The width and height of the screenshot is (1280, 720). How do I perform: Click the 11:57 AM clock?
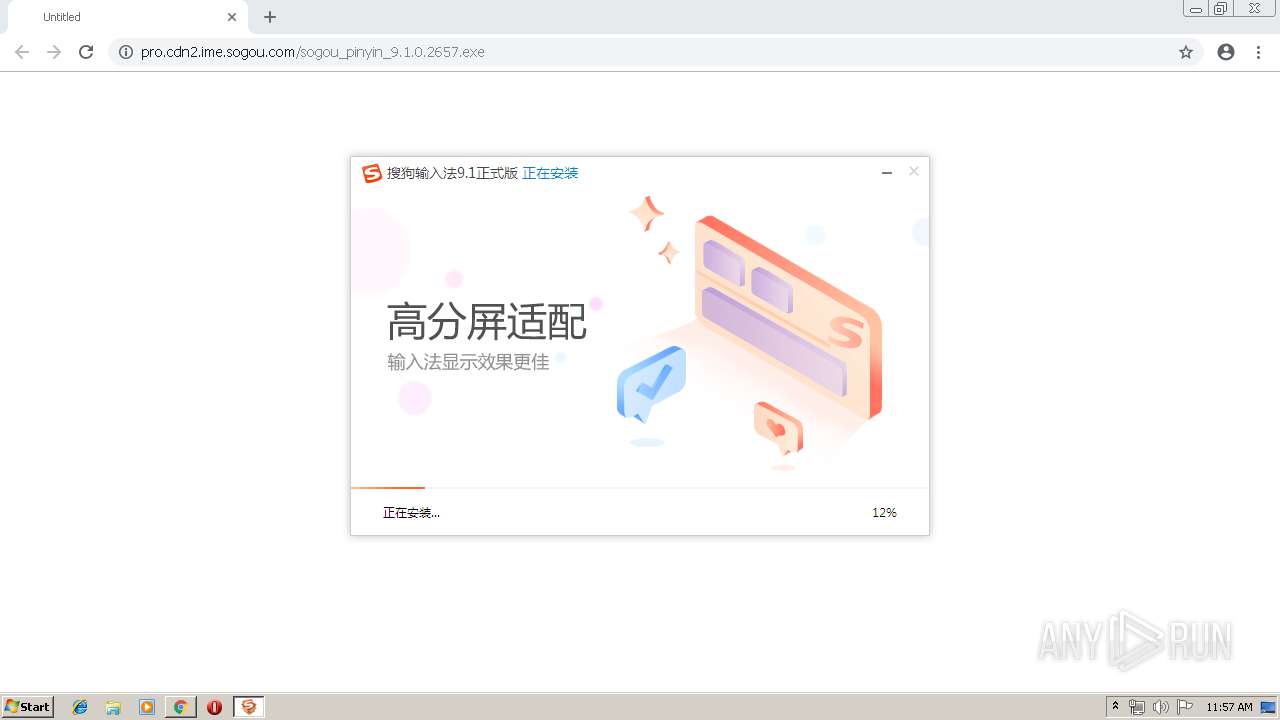point(1229,707)
